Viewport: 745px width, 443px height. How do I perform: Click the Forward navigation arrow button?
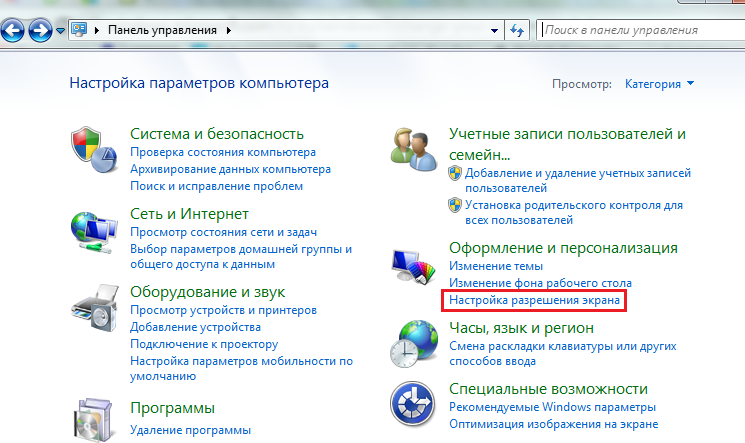40,31
